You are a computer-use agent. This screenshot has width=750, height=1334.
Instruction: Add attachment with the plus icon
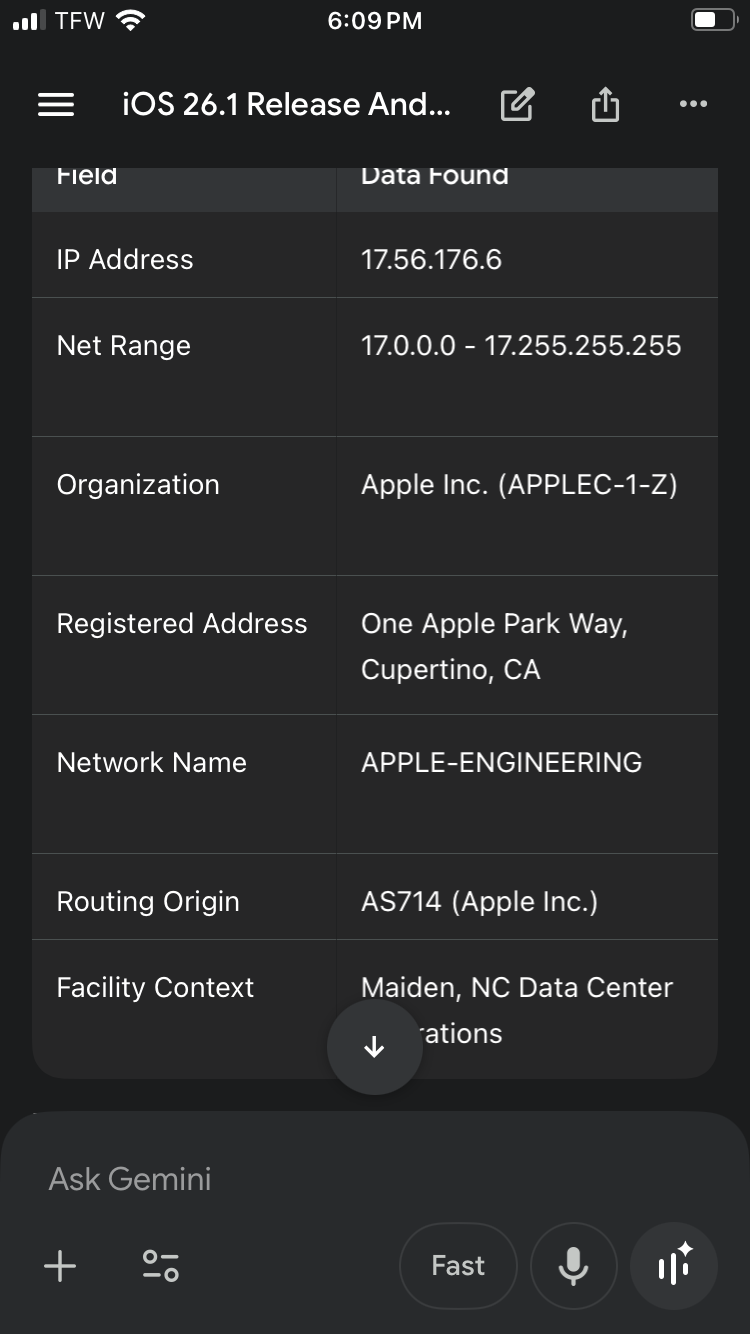coord(60,1266)
